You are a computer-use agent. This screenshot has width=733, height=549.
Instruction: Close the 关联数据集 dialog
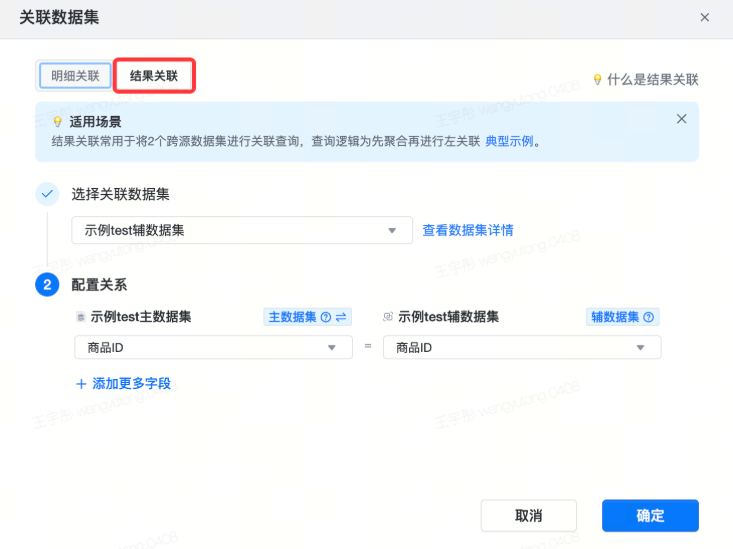[704, 18]
